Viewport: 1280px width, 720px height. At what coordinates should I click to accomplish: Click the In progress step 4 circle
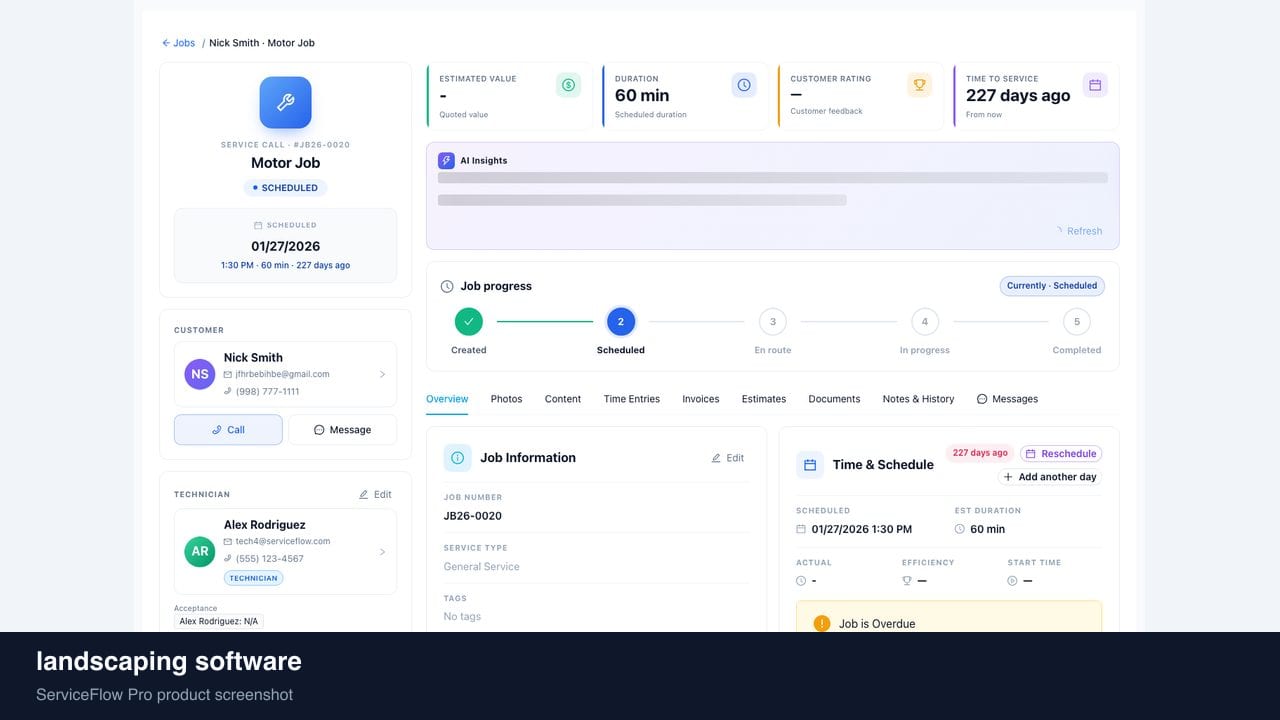pyautogui.click(x=925, y=321)
